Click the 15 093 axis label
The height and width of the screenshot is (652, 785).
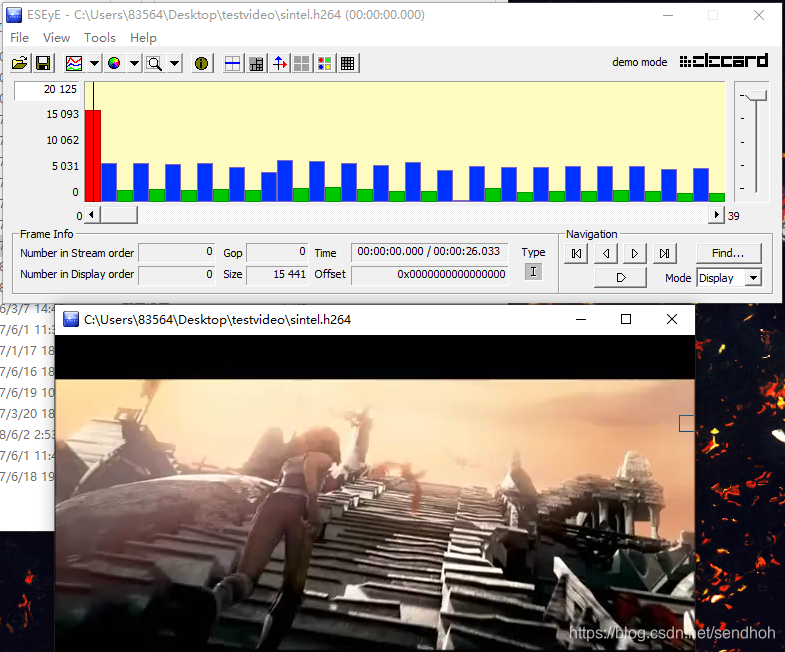coord(63,114)
